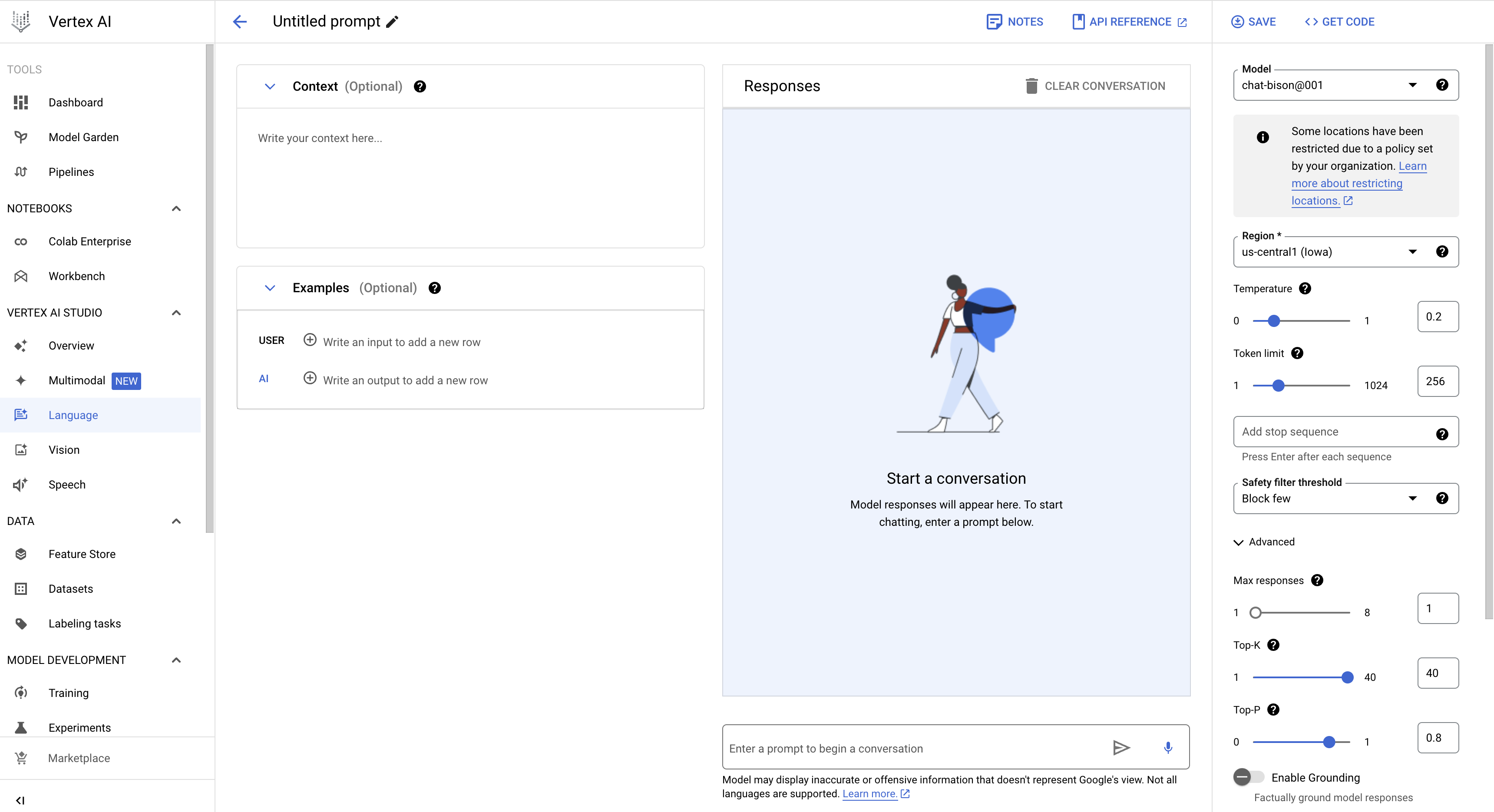This screenshot has height=812, width=1494.
Task: Collapse the sidebar with bottom-left arrow icon
Action: point(20,800)
